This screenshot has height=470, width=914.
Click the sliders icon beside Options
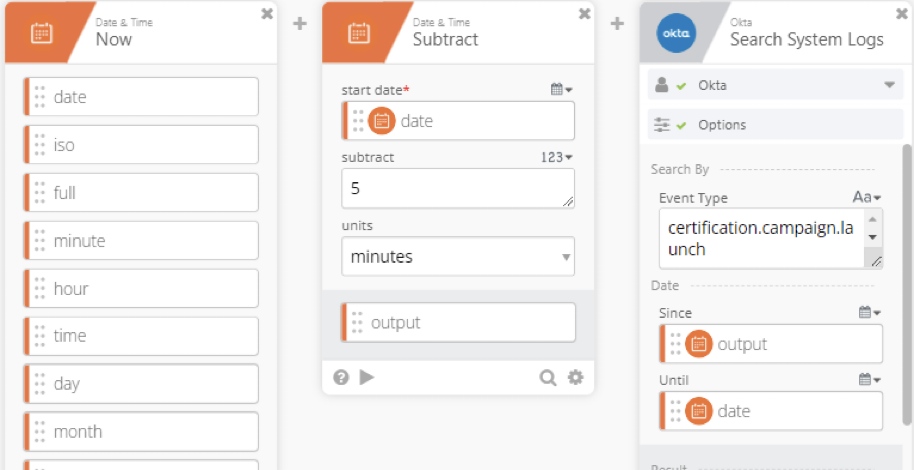point(662,125)
